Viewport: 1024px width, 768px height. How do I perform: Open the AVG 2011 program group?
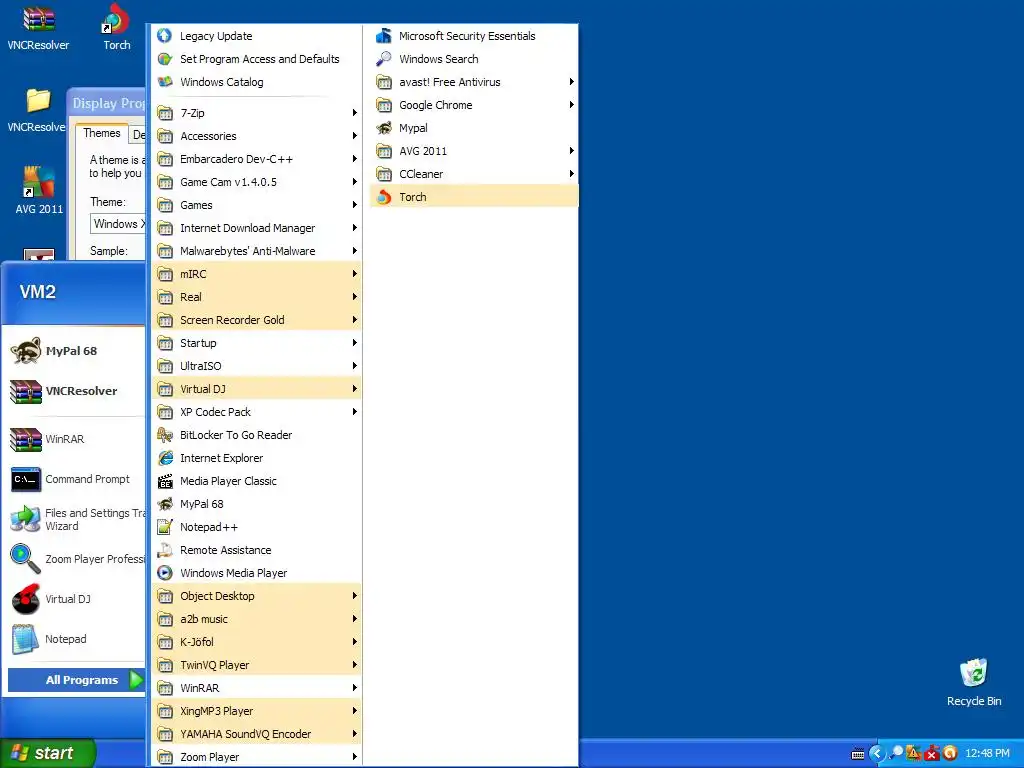click(473, 151)
